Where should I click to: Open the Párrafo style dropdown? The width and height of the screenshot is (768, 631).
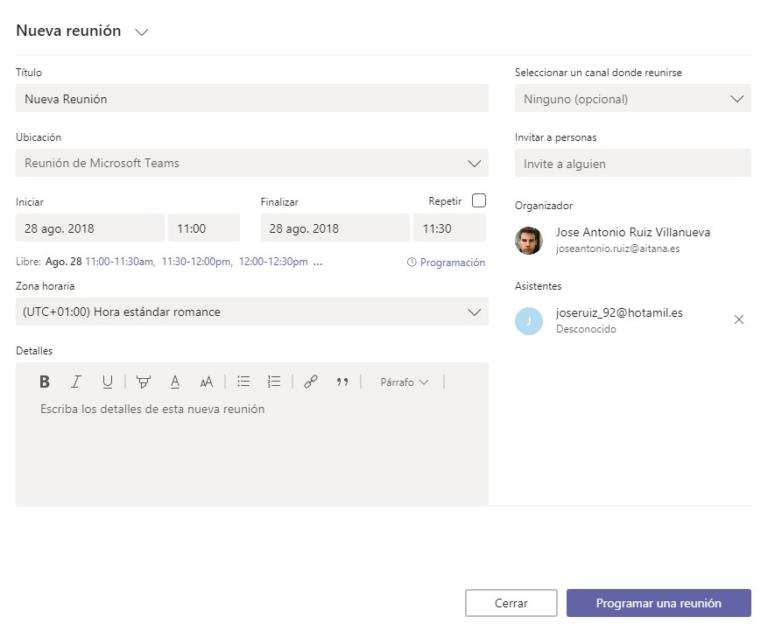click(404, 382)
